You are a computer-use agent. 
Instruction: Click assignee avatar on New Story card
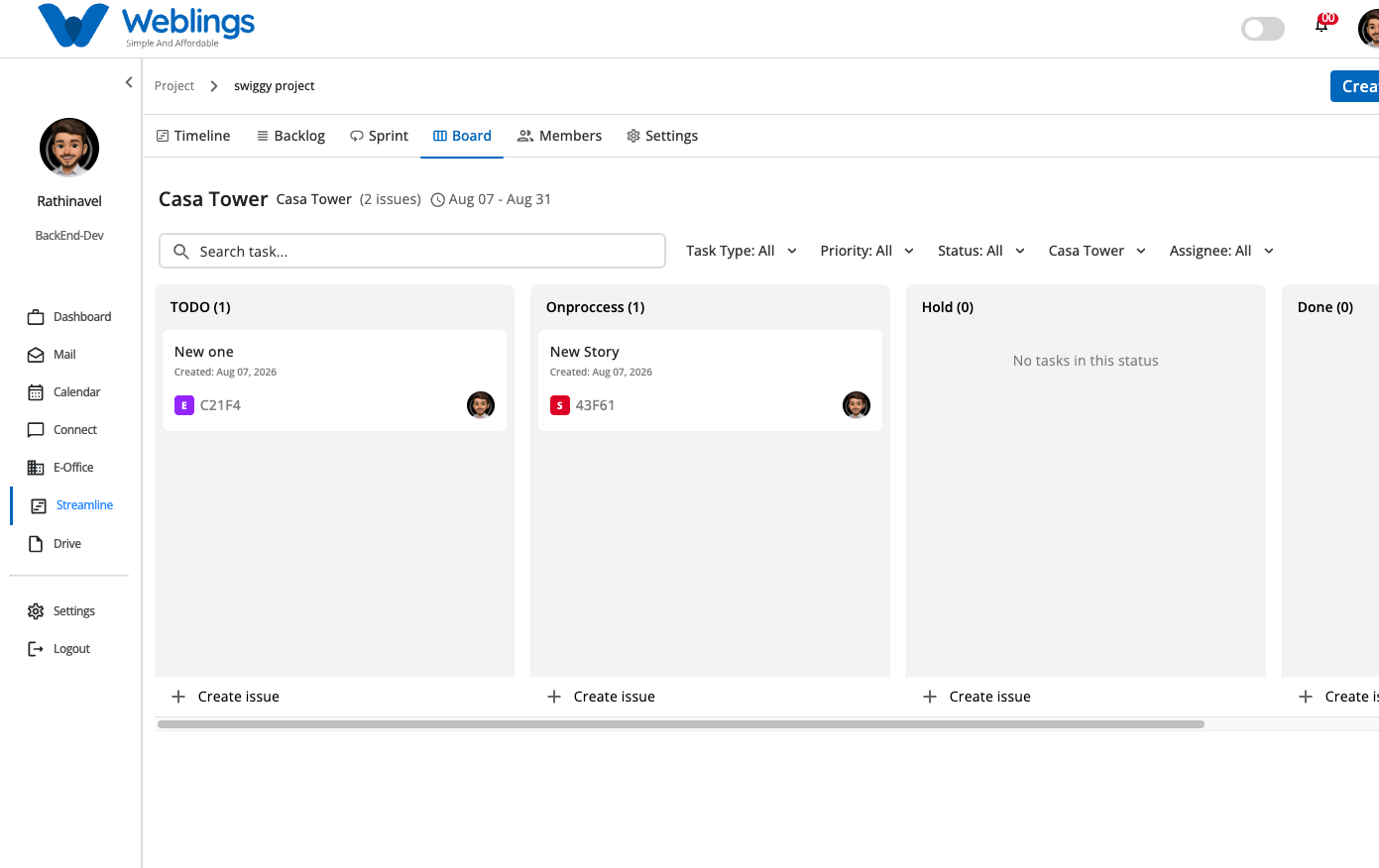(x=857, y=405)
